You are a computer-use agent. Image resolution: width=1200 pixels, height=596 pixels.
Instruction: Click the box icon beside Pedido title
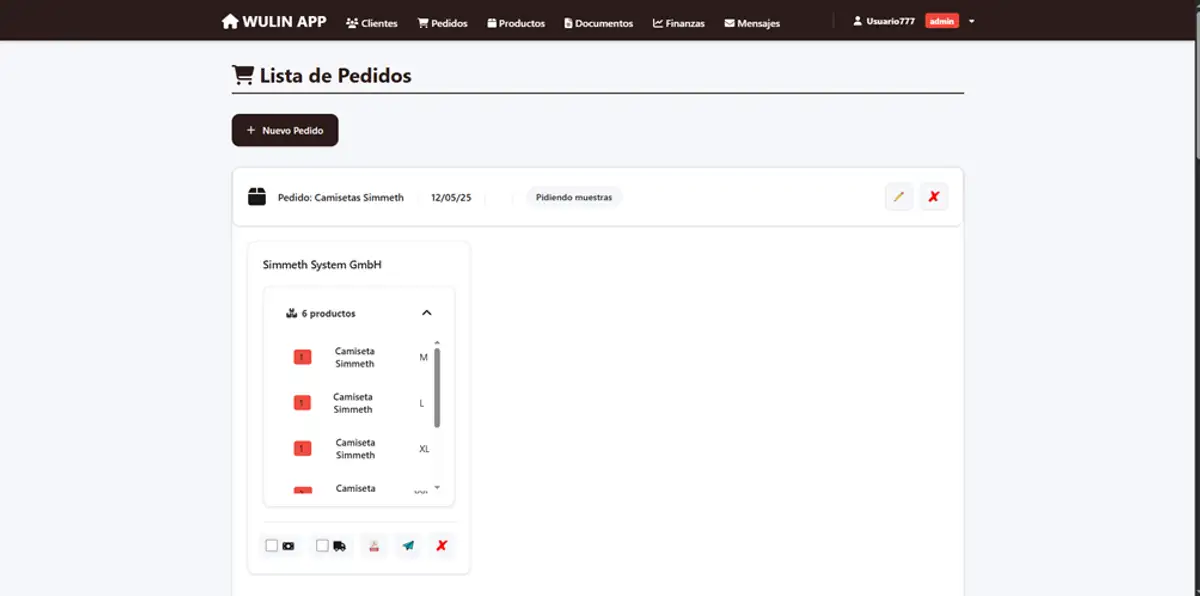click(257, 197)
